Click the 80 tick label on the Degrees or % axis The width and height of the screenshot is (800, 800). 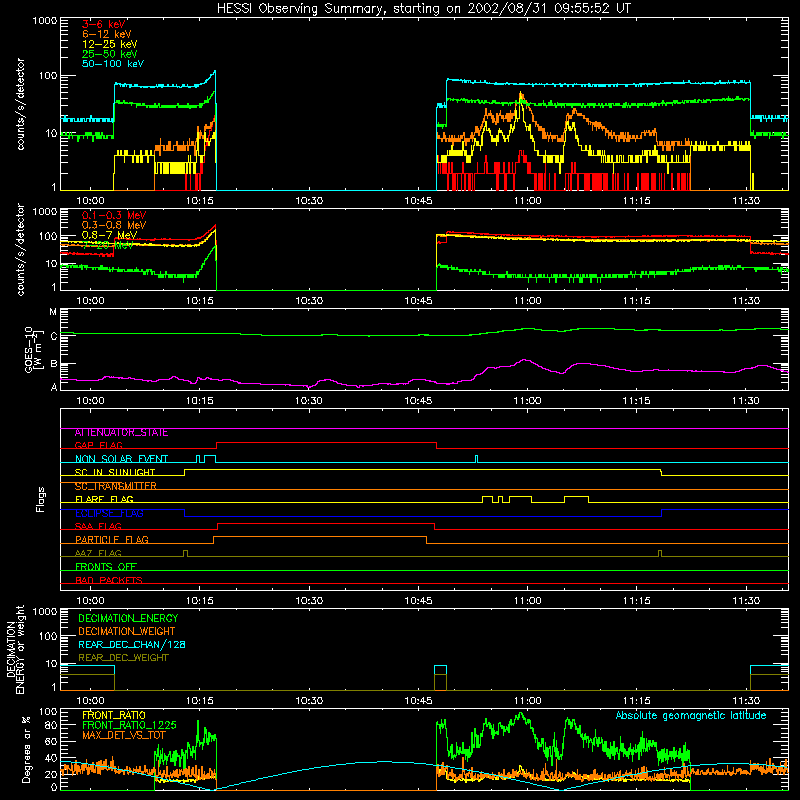(x=51, y=725)
